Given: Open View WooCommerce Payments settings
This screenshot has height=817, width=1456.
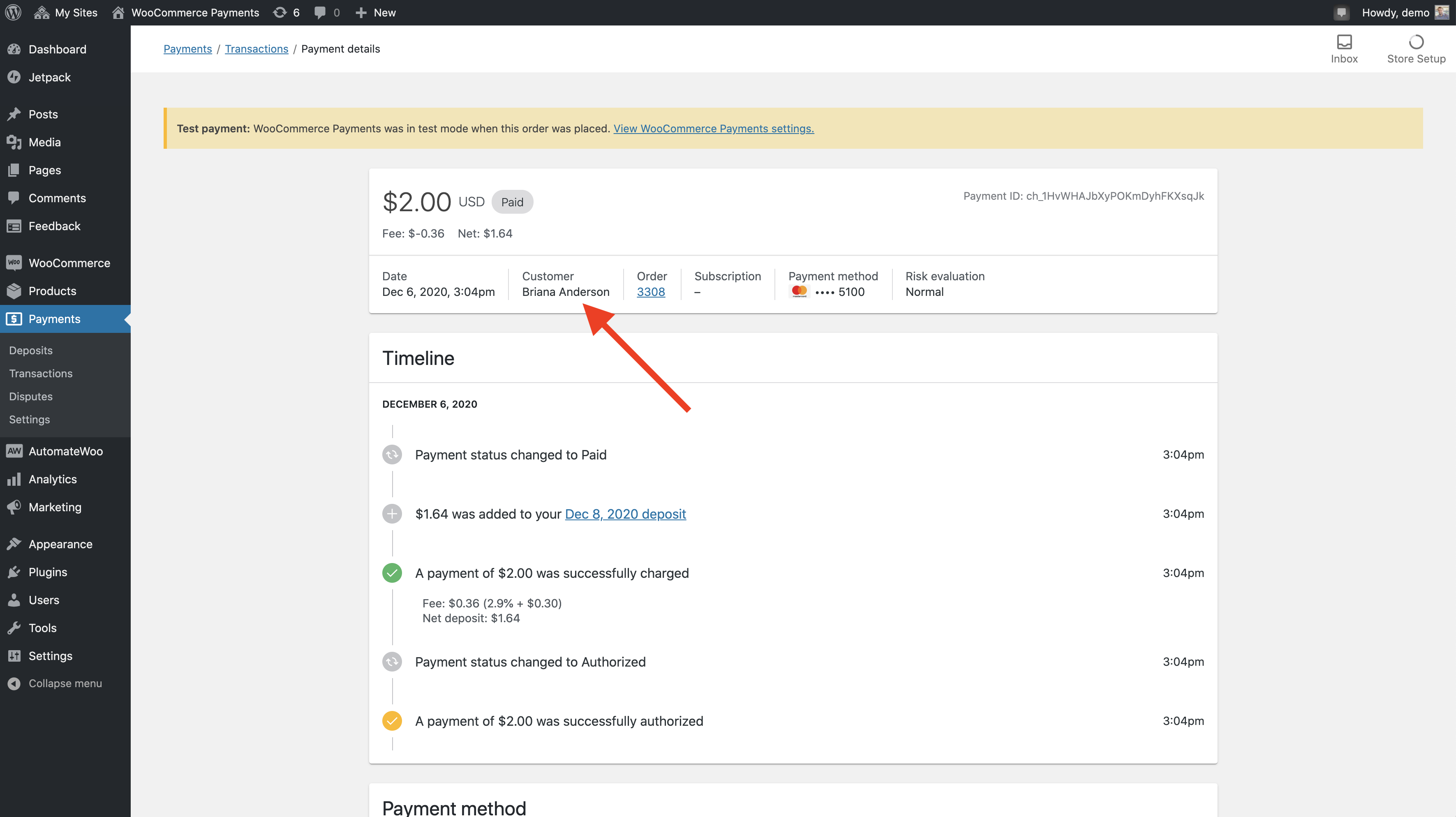Looking at the screenshot, I should (x=713, y=128).
